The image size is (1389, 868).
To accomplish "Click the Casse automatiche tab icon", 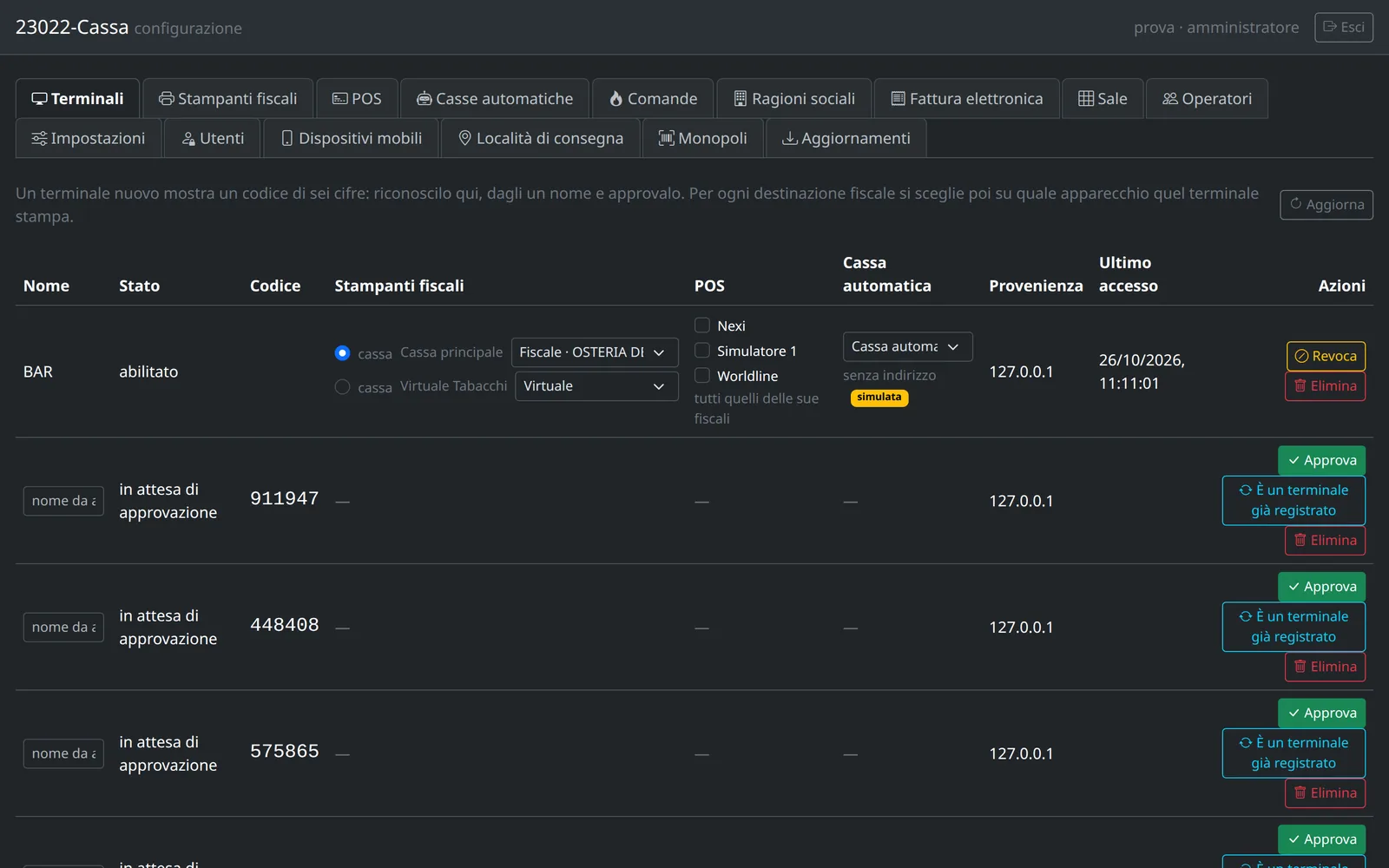I will [x=425, y=99].
